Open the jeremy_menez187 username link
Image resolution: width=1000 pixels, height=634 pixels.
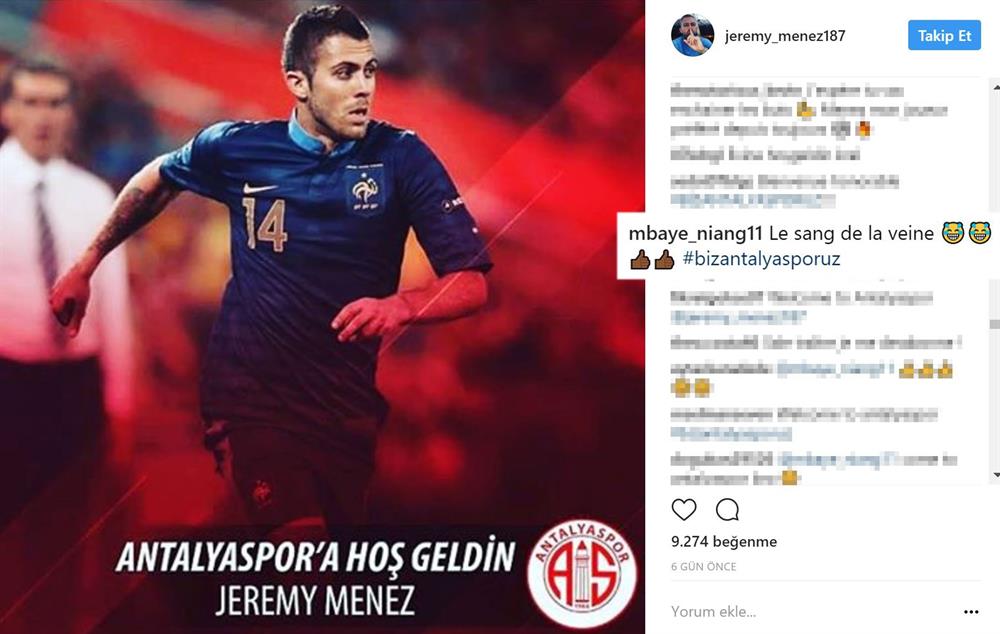(785, 36)
